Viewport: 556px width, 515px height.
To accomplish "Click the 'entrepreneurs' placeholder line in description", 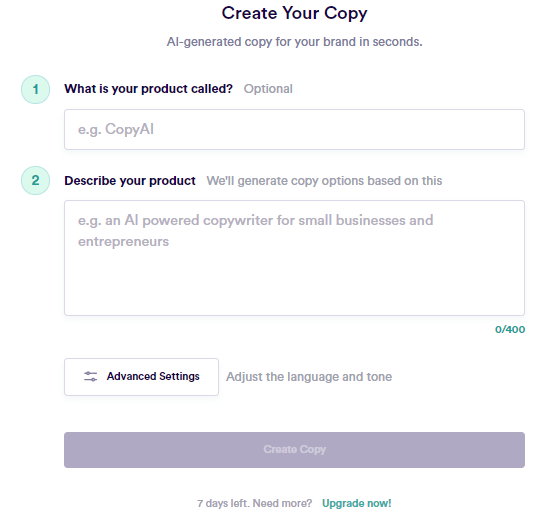I will [x=123, y=242].
